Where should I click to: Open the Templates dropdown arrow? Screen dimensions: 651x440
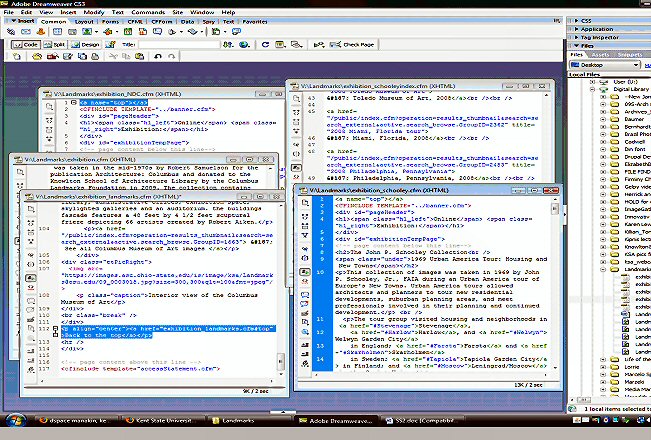(225, 32)
